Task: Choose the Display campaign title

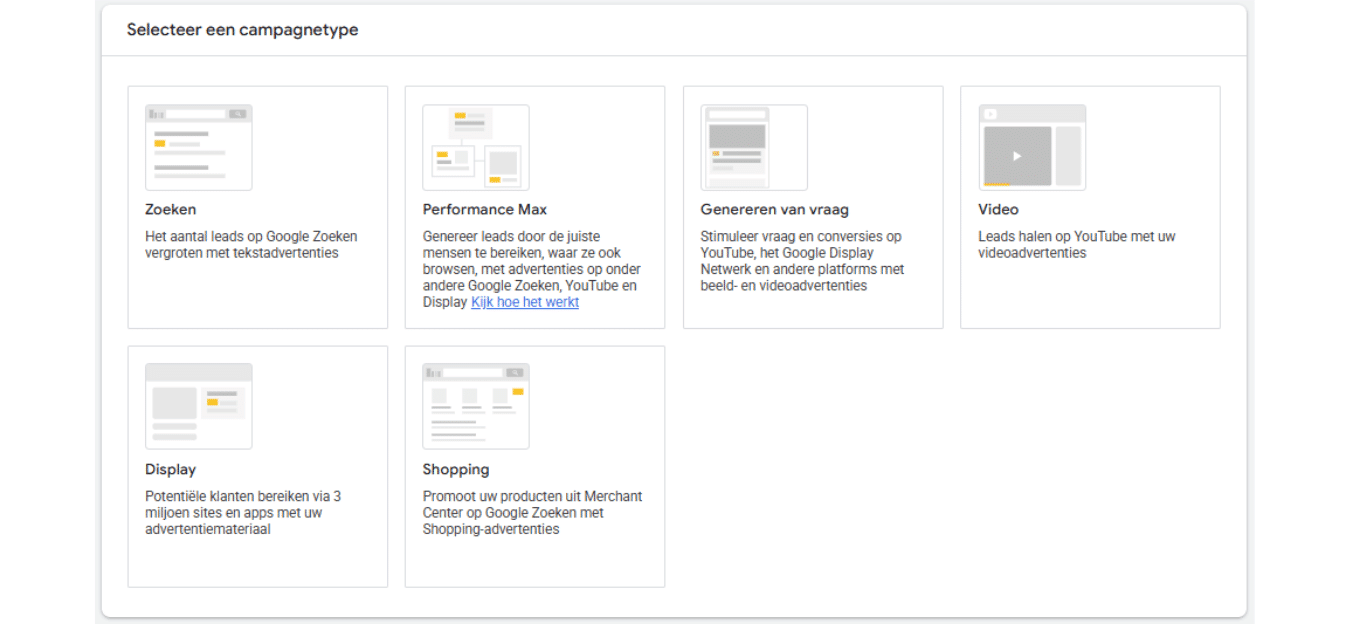Action: 170,470
